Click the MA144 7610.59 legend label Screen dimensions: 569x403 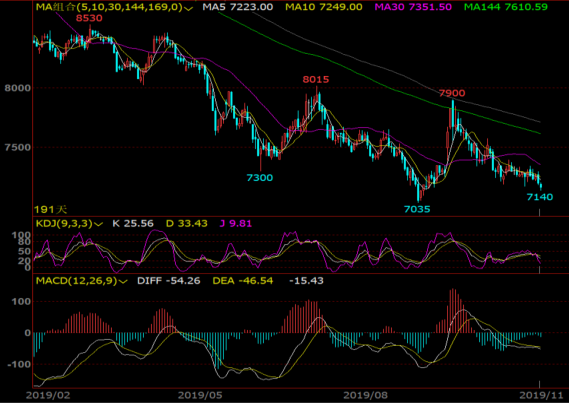click(x=505, y=7)
